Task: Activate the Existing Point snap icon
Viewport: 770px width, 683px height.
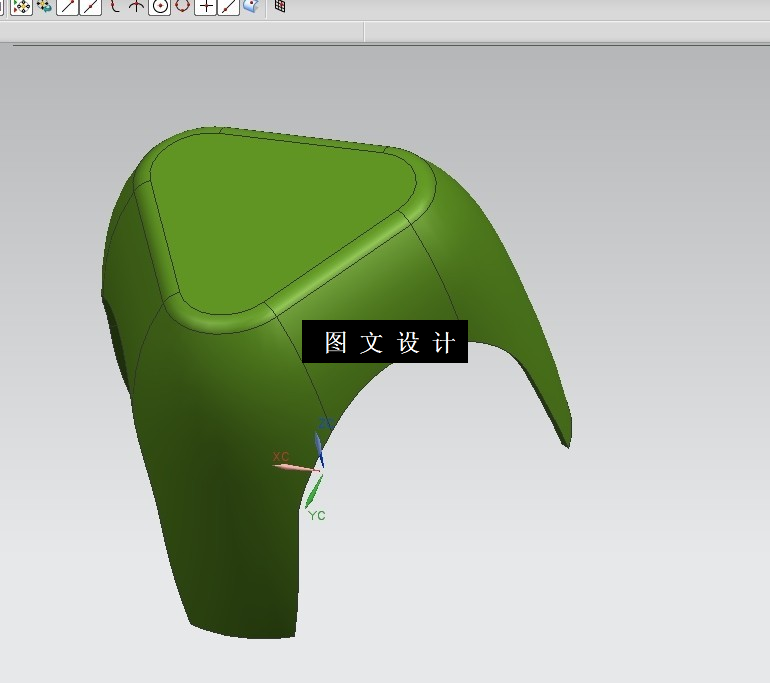Action: [x=206, y=6]
